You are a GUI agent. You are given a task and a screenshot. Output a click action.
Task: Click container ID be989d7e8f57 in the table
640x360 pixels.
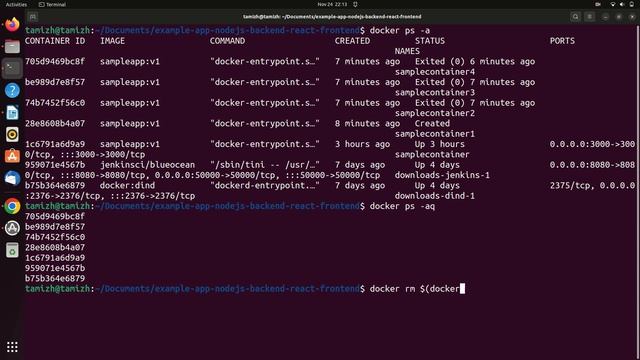click(55, 82)
